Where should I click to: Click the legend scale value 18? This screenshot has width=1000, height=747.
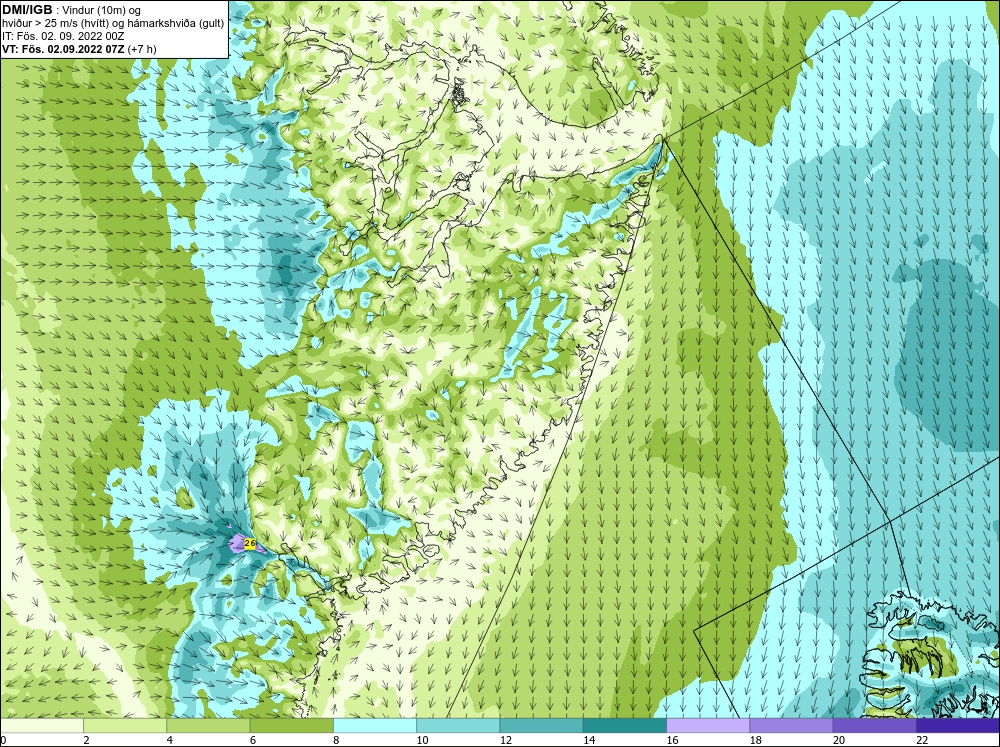point(756,740)
